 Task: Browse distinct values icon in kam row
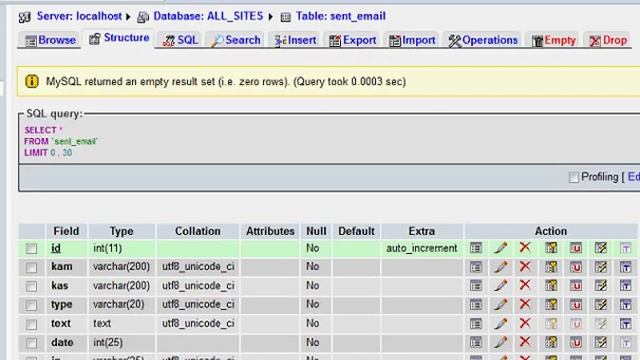[x=476, y=267]
